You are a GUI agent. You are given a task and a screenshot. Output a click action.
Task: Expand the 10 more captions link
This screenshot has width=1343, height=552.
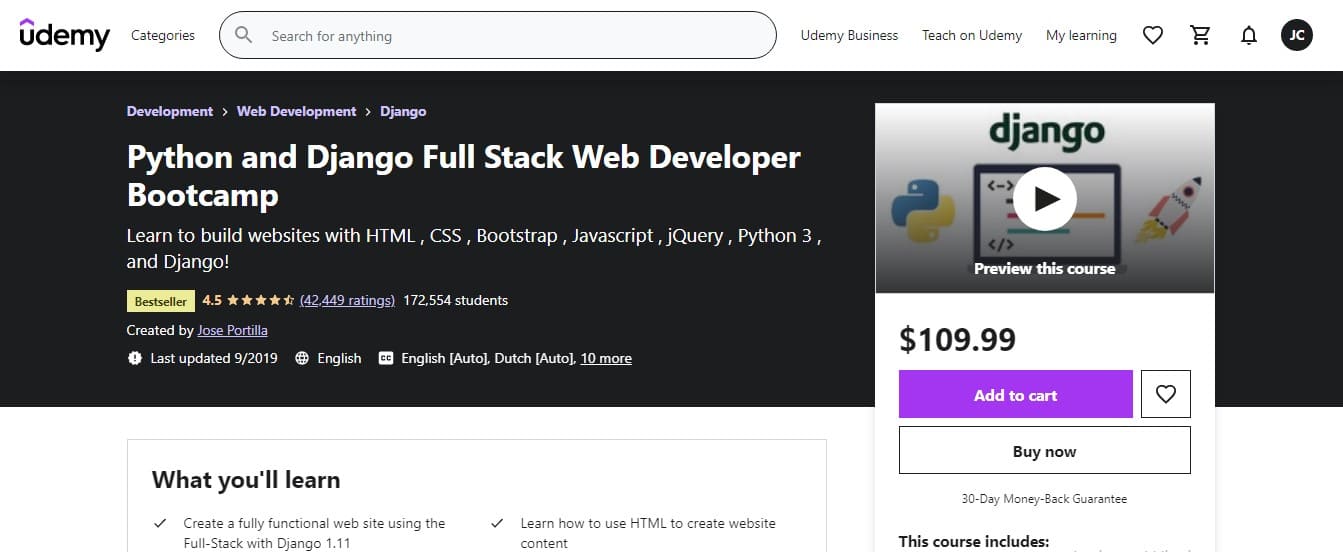coord(606,358)
